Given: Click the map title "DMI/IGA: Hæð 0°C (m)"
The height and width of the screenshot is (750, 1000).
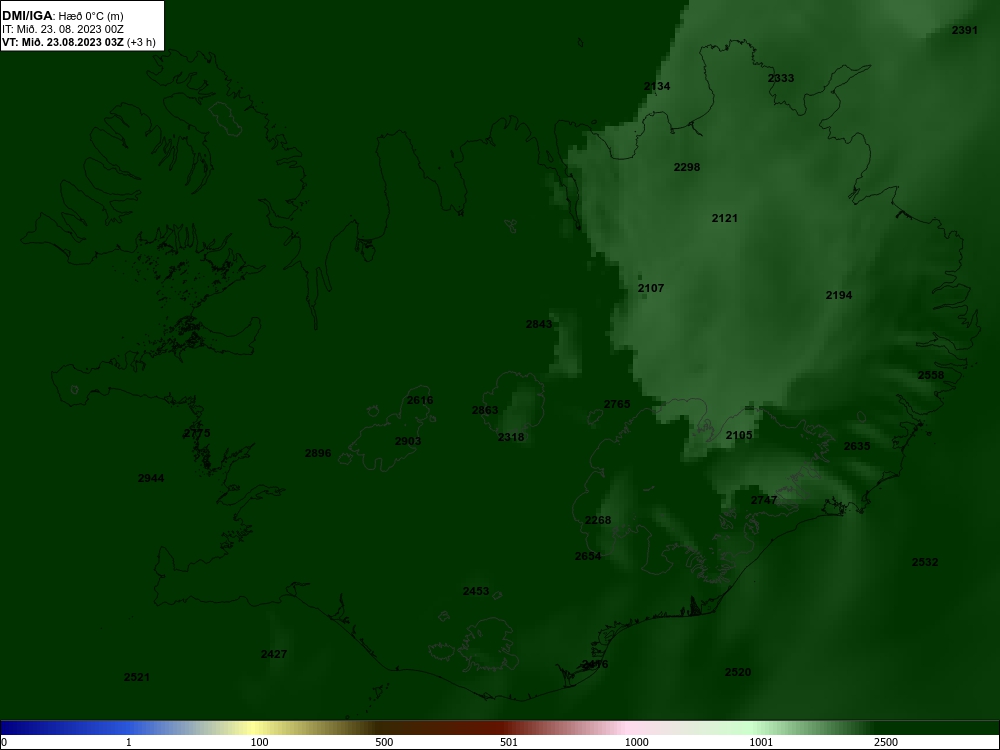Looking at the screenshot, I should (62, 16).
